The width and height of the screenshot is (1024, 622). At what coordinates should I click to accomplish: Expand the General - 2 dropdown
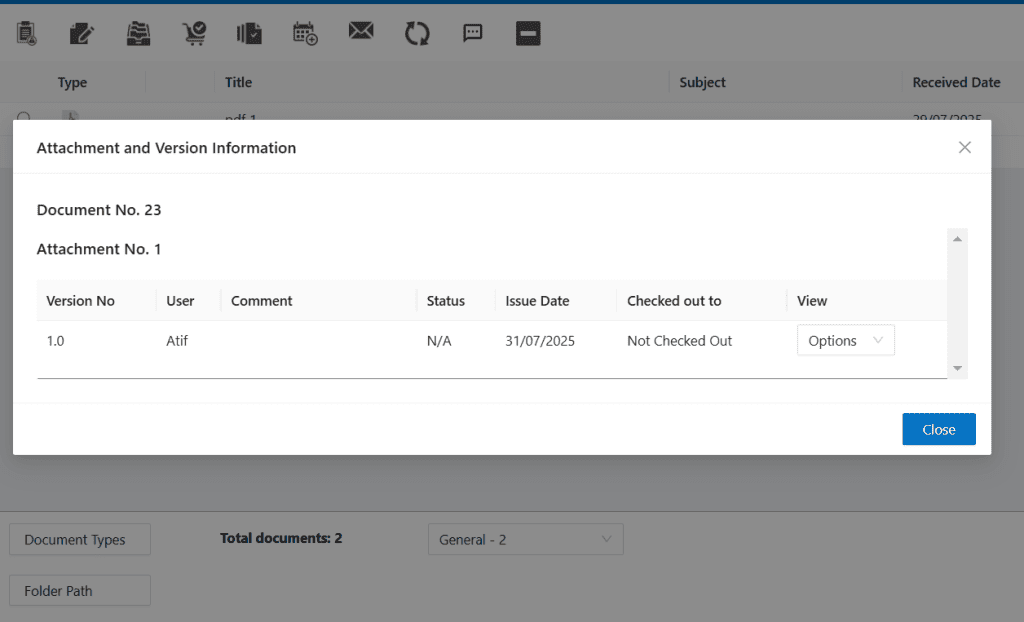click(525, 540)
